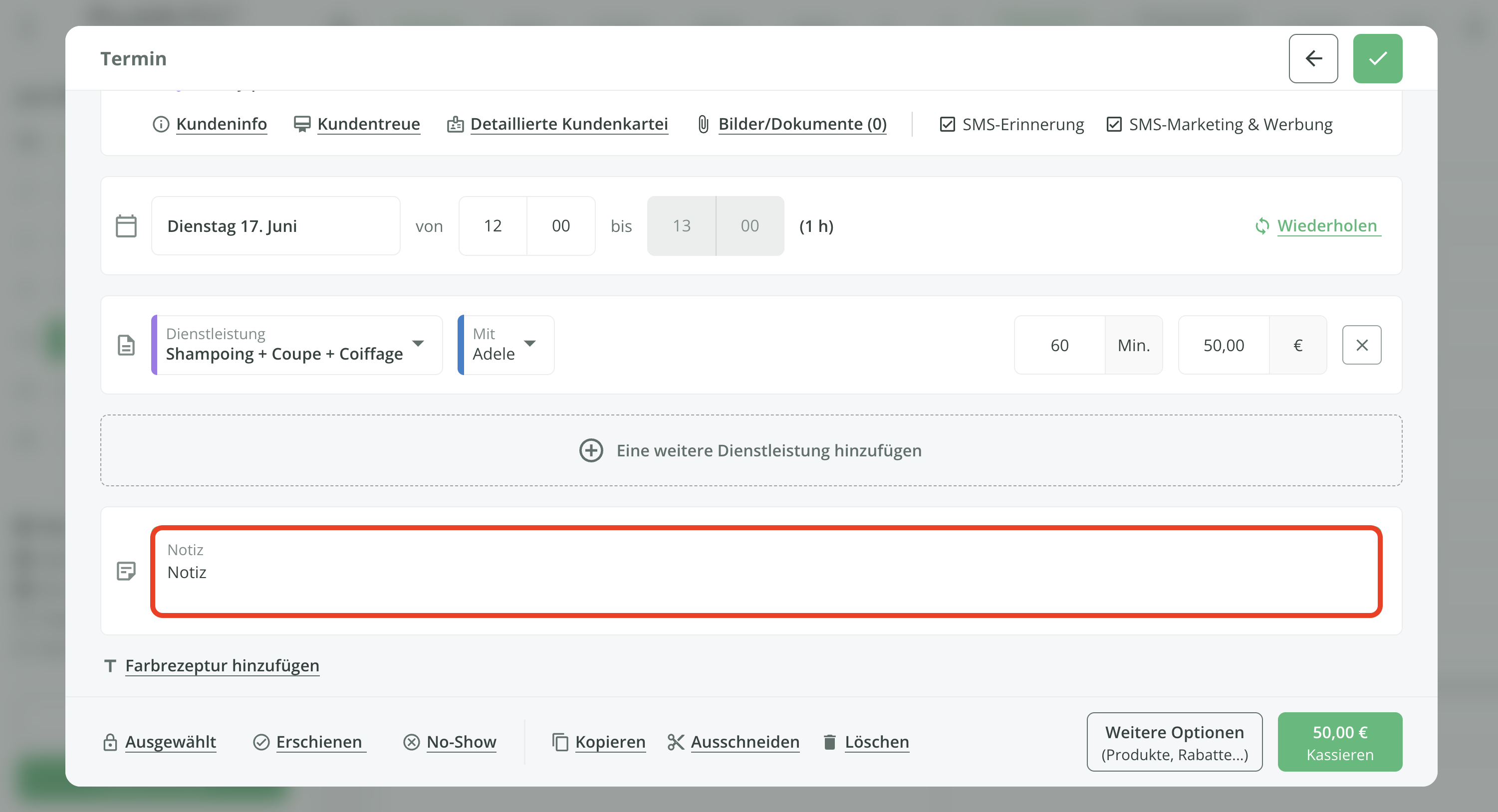Mark appointment as Erschienen
This screenshot has height=812, width=1498.
(318, 742)
